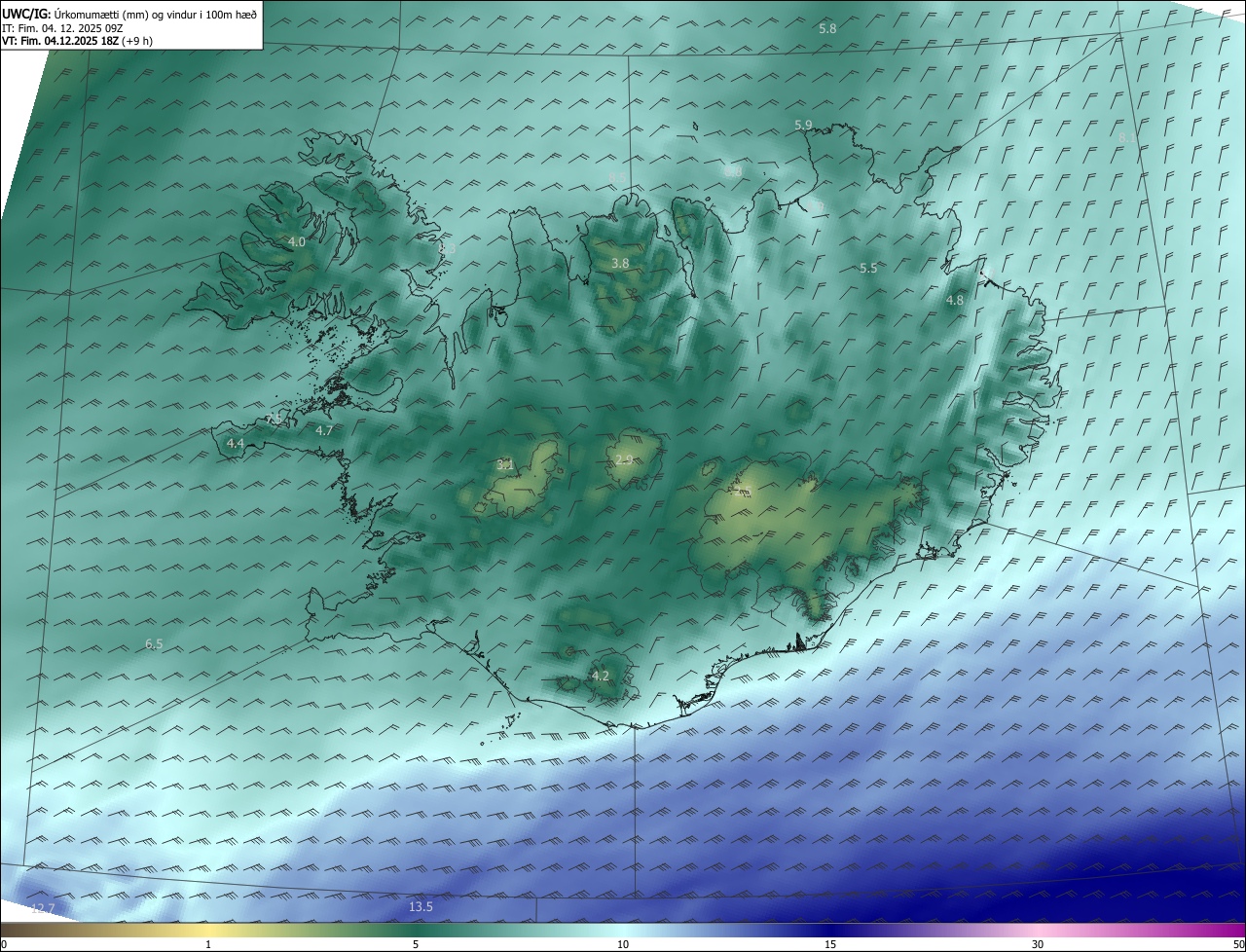Click the 5 tick on the color scale

point(416,944)
